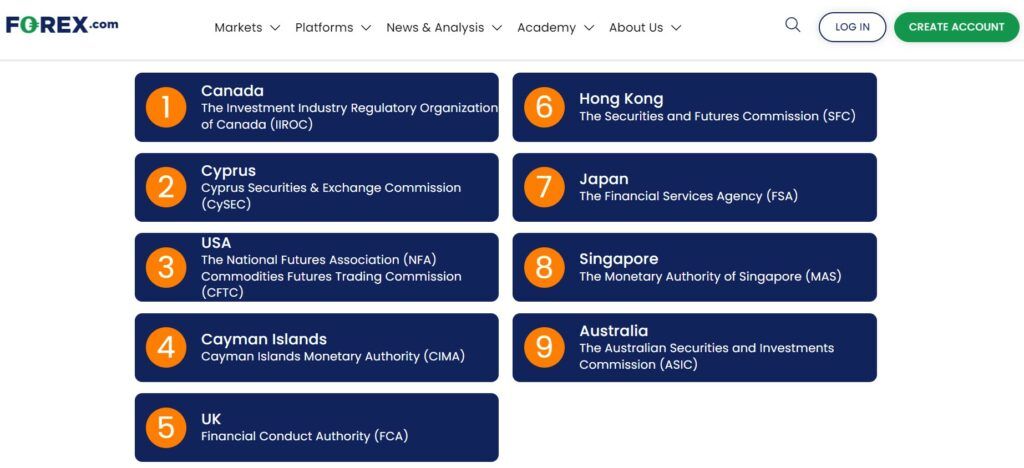1024x468 pixels.
Task: Click the orange number 9 circle for Australia
Action: 544,347
